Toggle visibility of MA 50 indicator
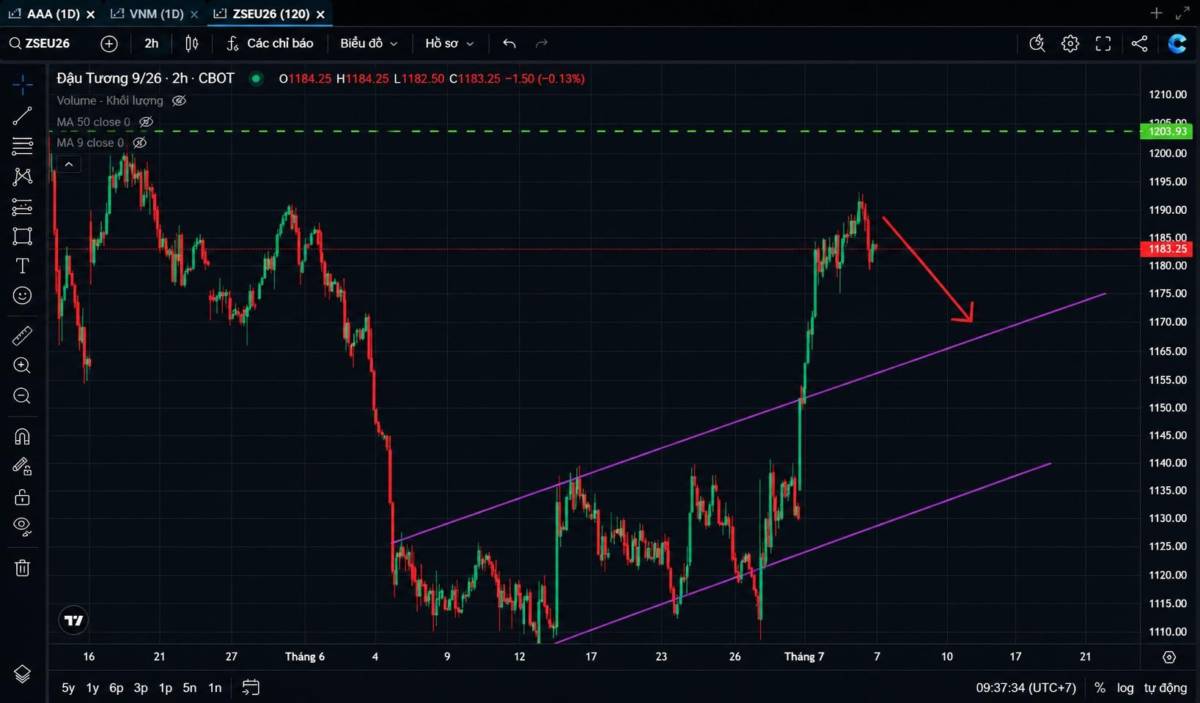The width and height of the screenshot is (1200, 703). tap(146, 122)
